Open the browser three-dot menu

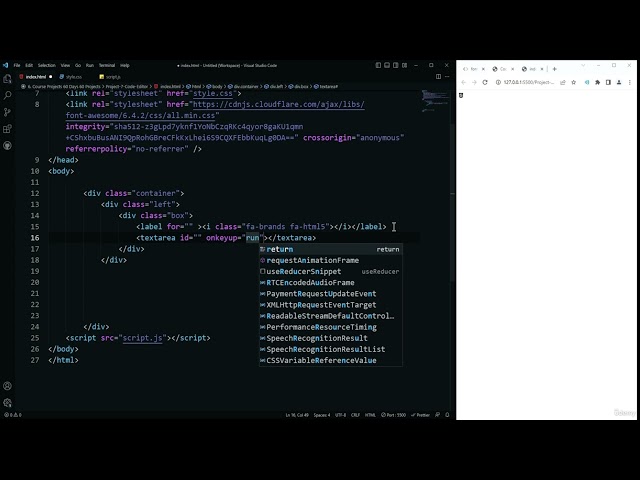630,82
